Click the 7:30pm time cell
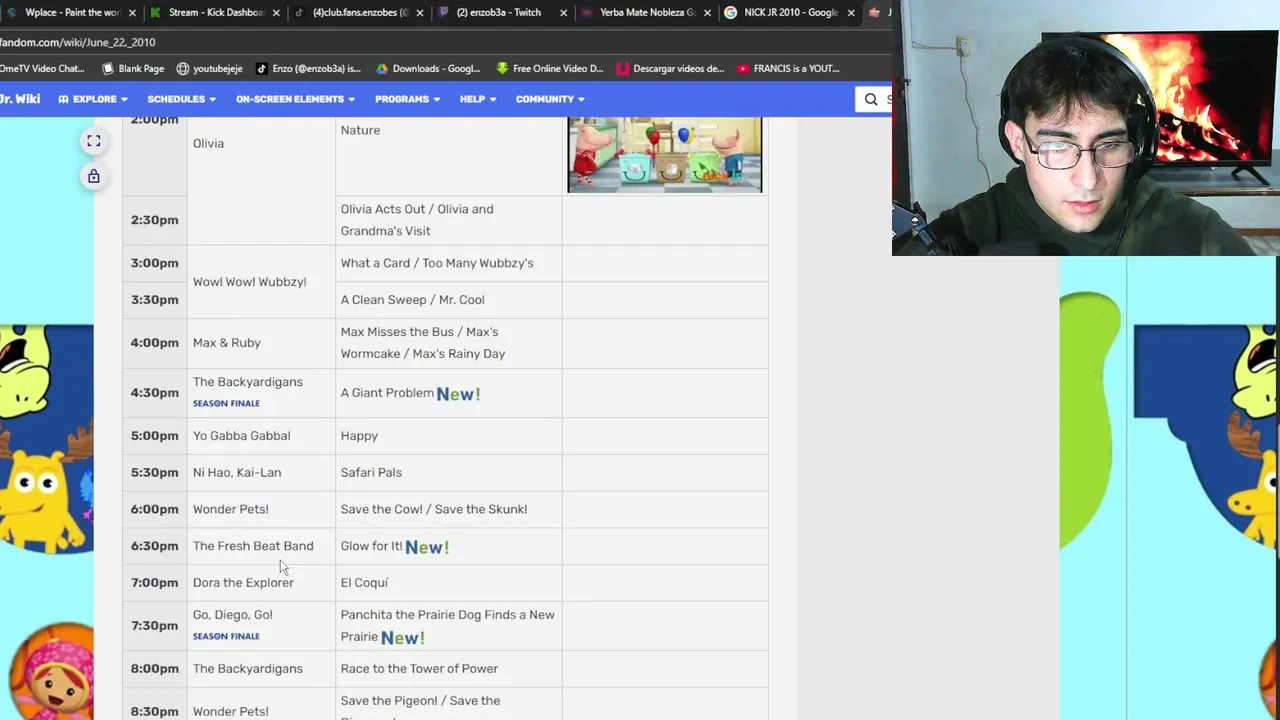The width and height of the screenshot is (1280, 720). [x=154, y=626]
